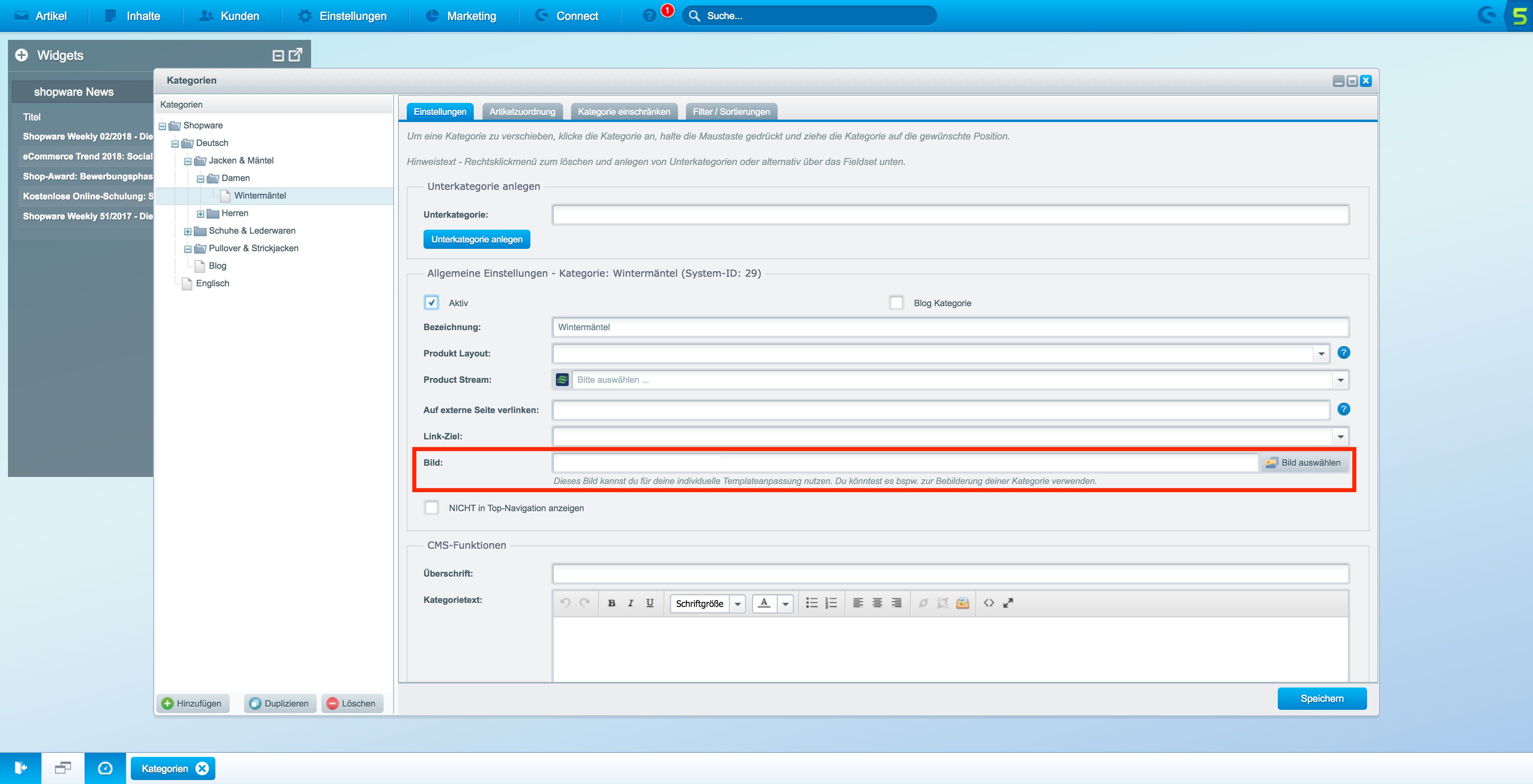Open the Einstellungen menu

342,16
